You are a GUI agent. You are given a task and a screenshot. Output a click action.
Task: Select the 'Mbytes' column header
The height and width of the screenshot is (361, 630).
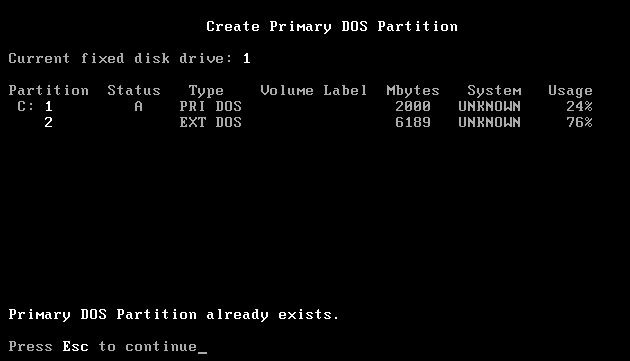pyautogui.click(x=413, y=91)
